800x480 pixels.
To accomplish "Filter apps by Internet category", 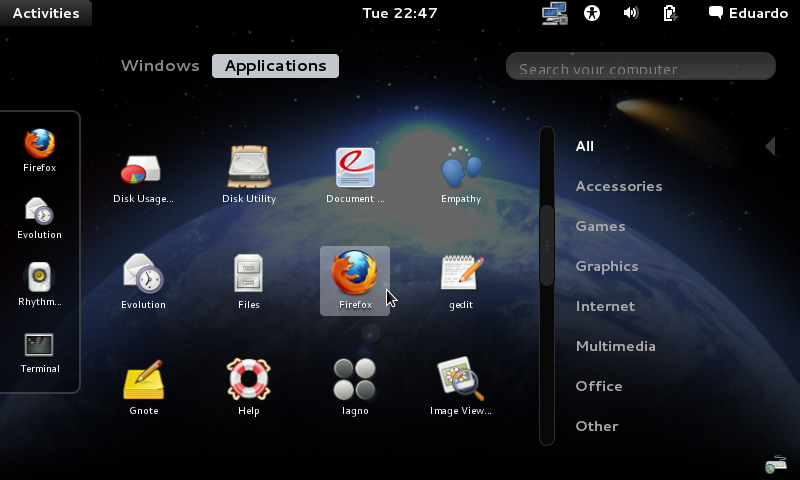I will [605, 306].
